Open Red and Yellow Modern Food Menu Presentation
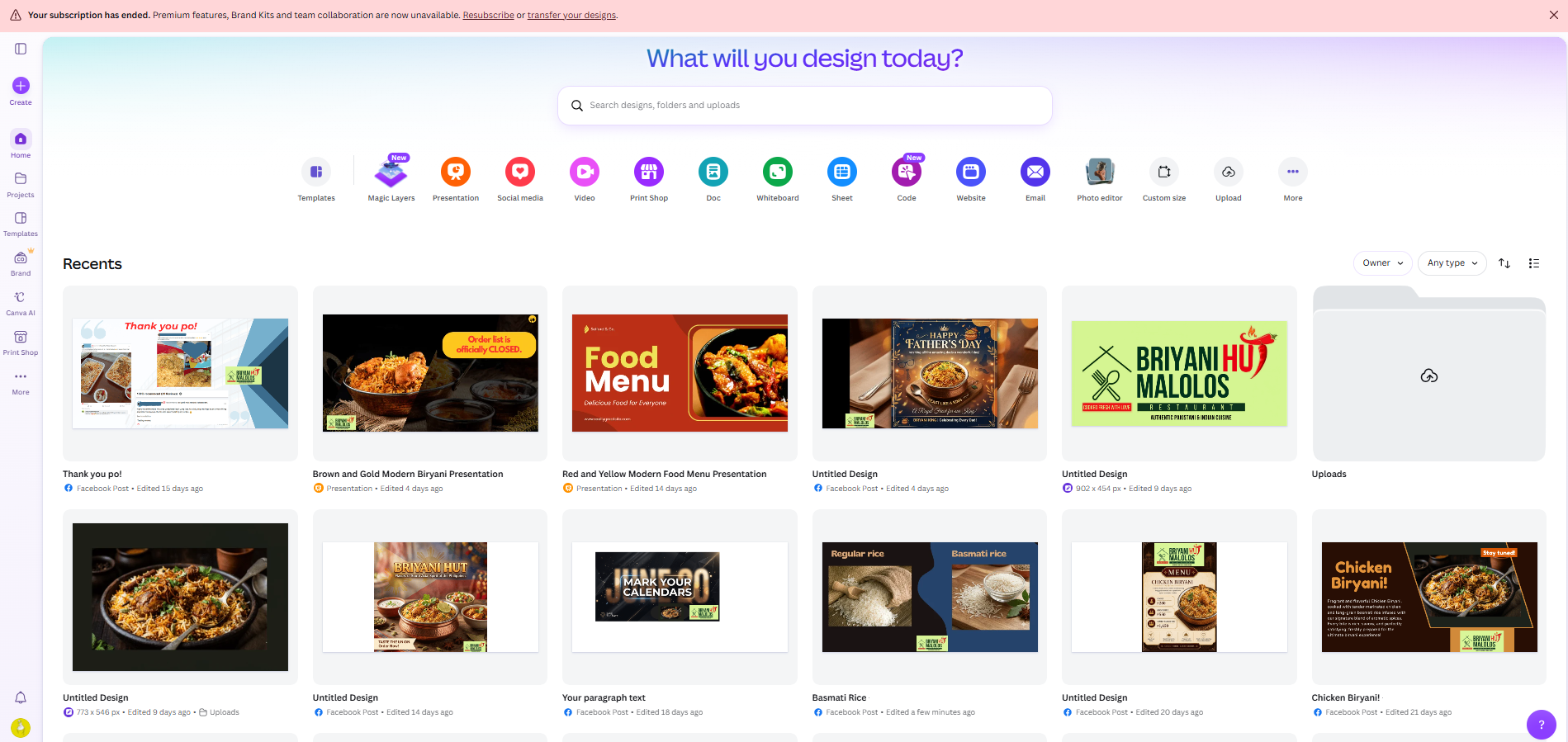Image resolution: width=1568 pixels, height=742 pixels. 680,373
